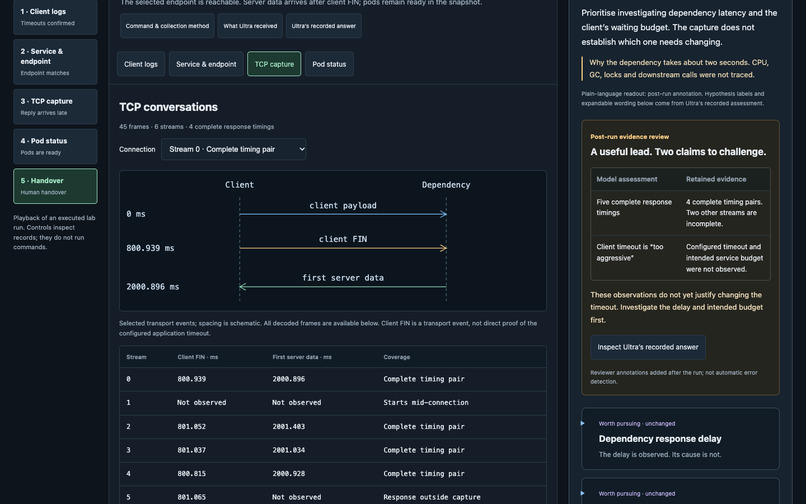Switch to TCP capture evidence tab

[274, 64]
